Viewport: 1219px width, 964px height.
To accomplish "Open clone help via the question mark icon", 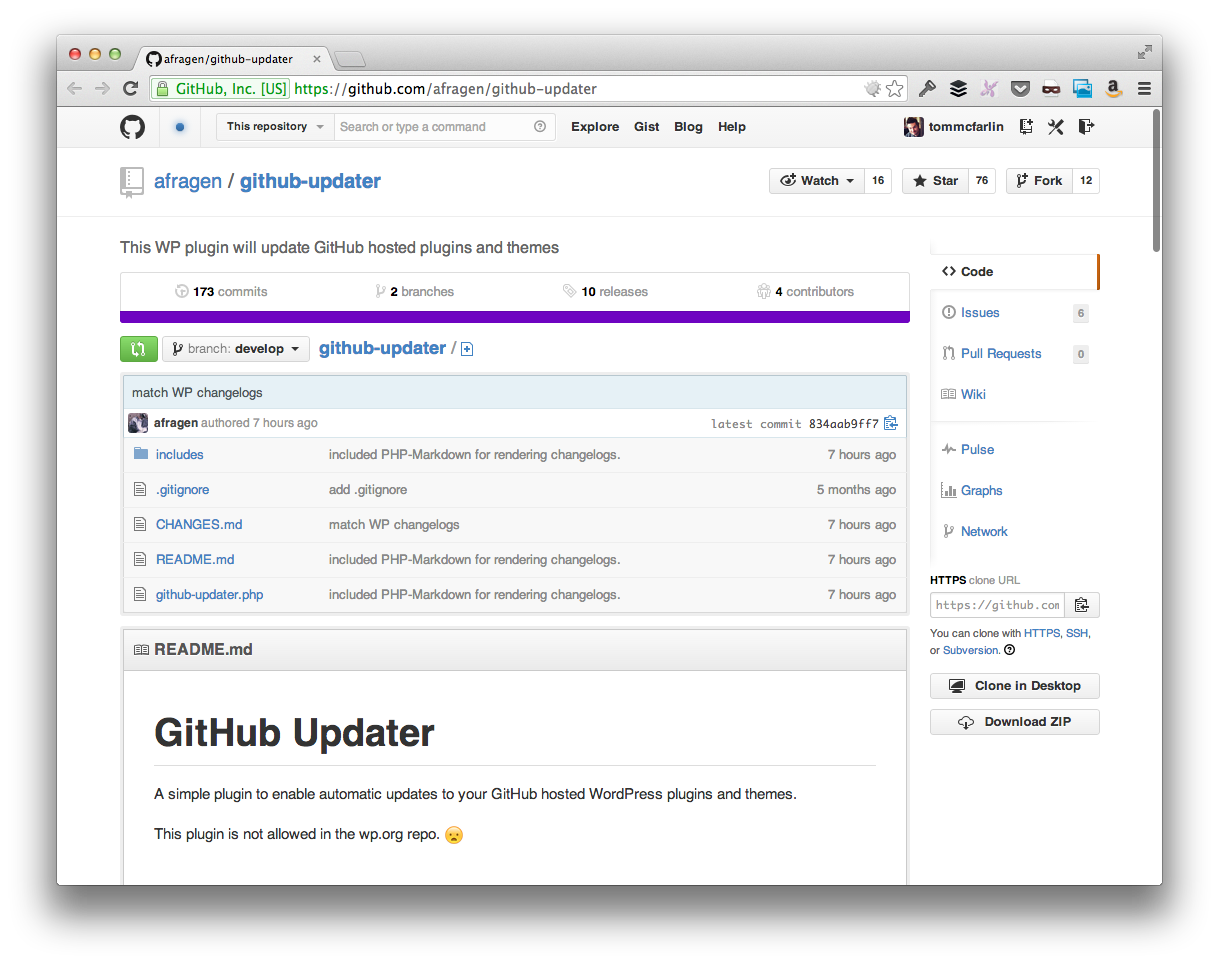I will coord(1009,650).
